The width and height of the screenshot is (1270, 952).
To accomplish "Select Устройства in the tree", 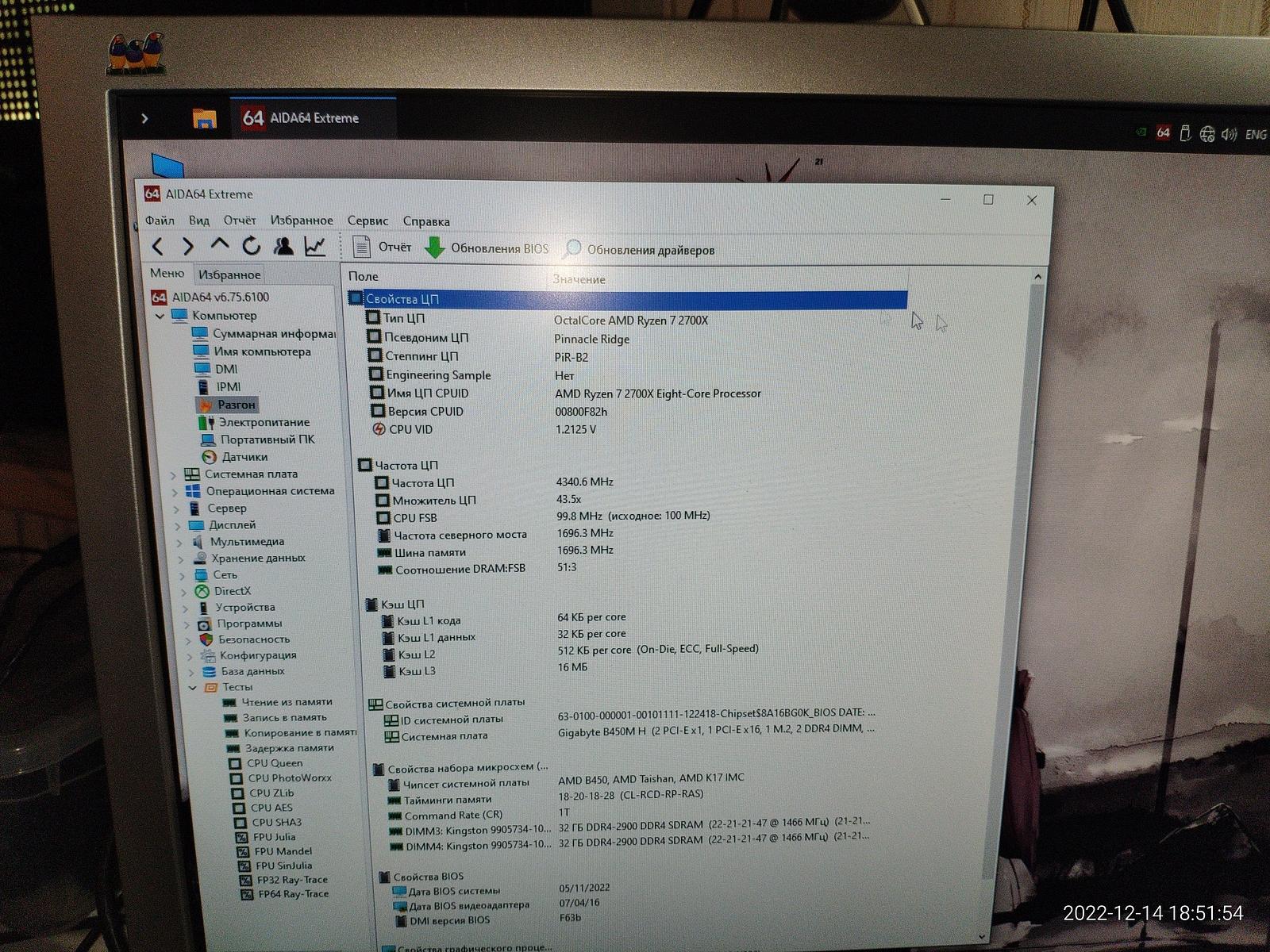I will [236, 608].
